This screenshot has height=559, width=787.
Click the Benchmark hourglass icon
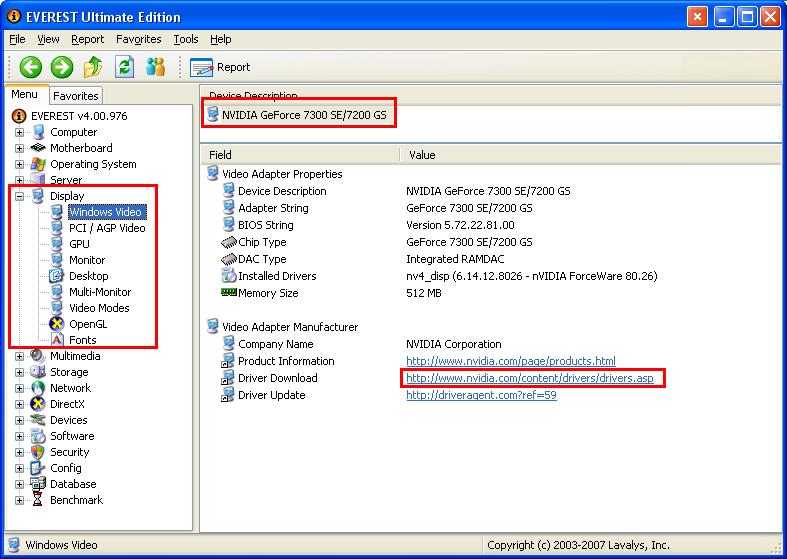coord(38,500)
